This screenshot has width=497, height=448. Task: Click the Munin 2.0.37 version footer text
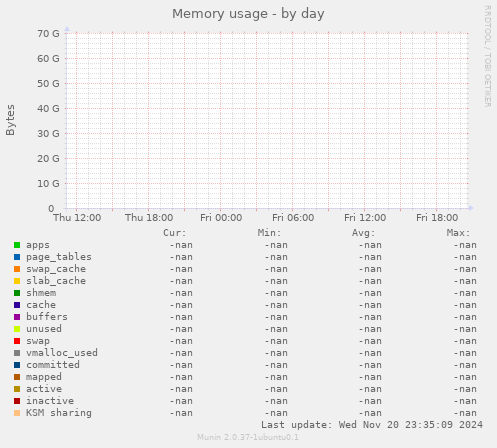248,437
